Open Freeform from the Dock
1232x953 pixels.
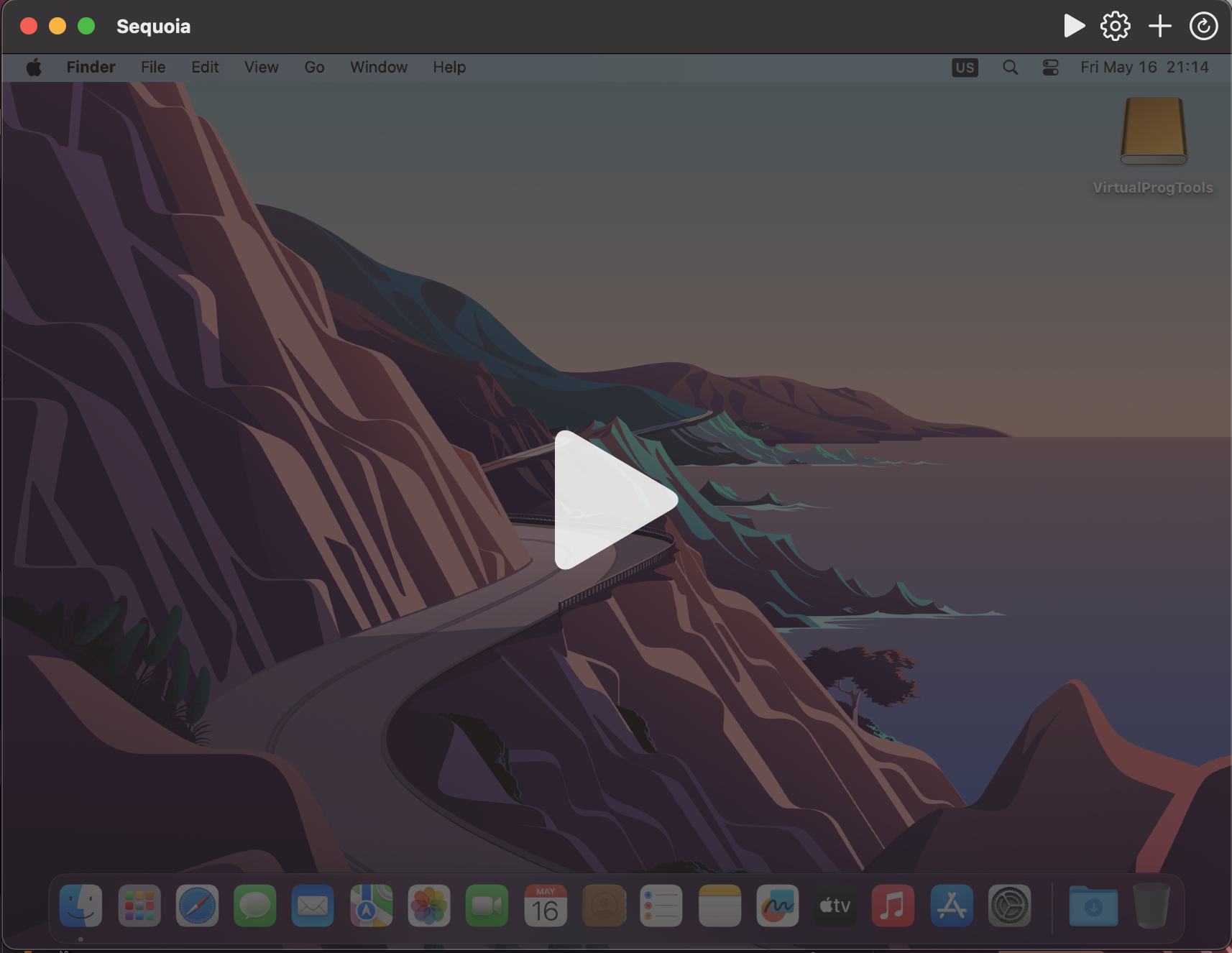click(777, 906)
